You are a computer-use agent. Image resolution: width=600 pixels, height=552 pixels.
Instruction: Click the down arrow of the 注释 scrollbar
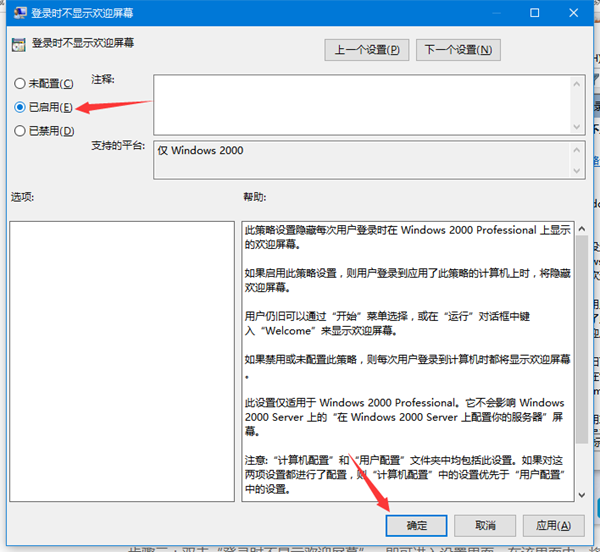pyautogui.click(x=577, y=127)
